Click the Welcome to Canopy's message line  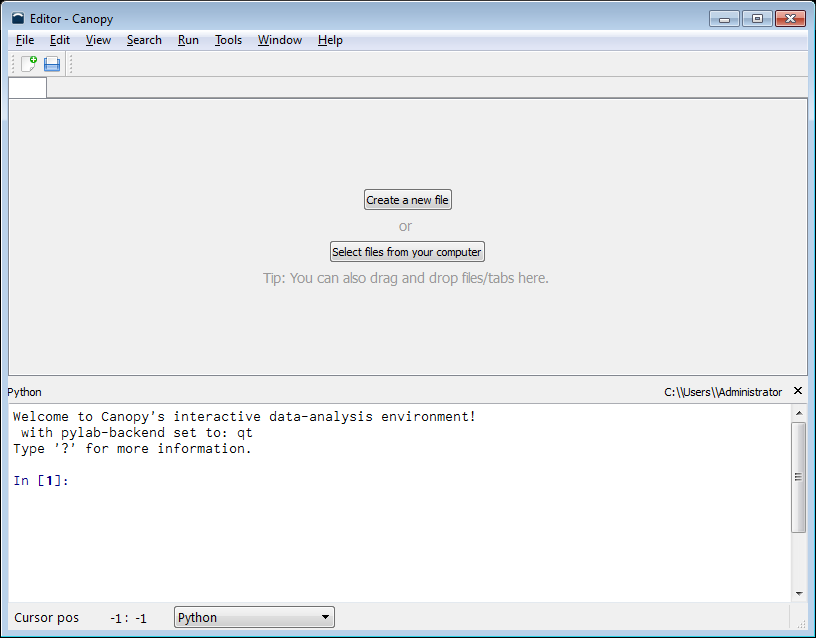(244, 417)
